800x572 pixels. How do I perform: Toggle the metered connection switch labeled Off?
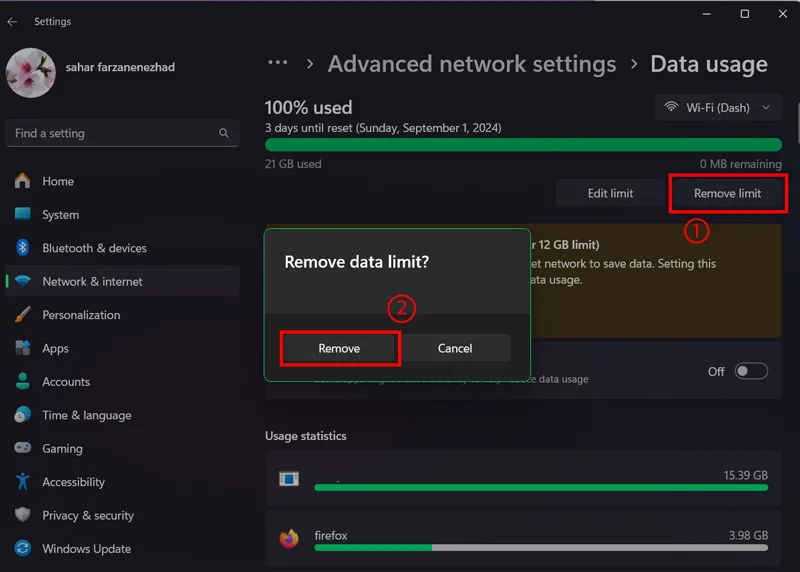pyautogui.click(x=751, y=371)
